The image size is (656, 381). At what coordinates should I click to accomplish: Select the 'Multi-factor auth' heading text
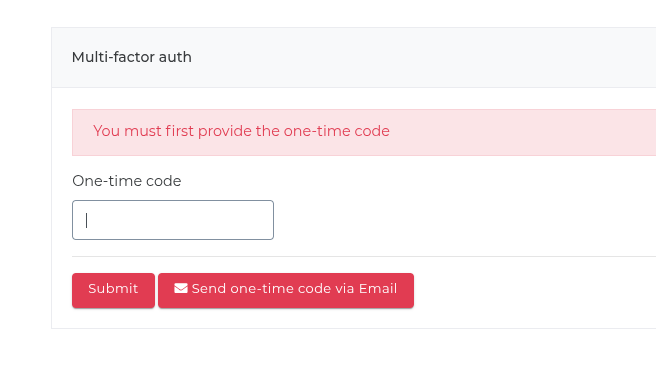[x=132, y=57]
